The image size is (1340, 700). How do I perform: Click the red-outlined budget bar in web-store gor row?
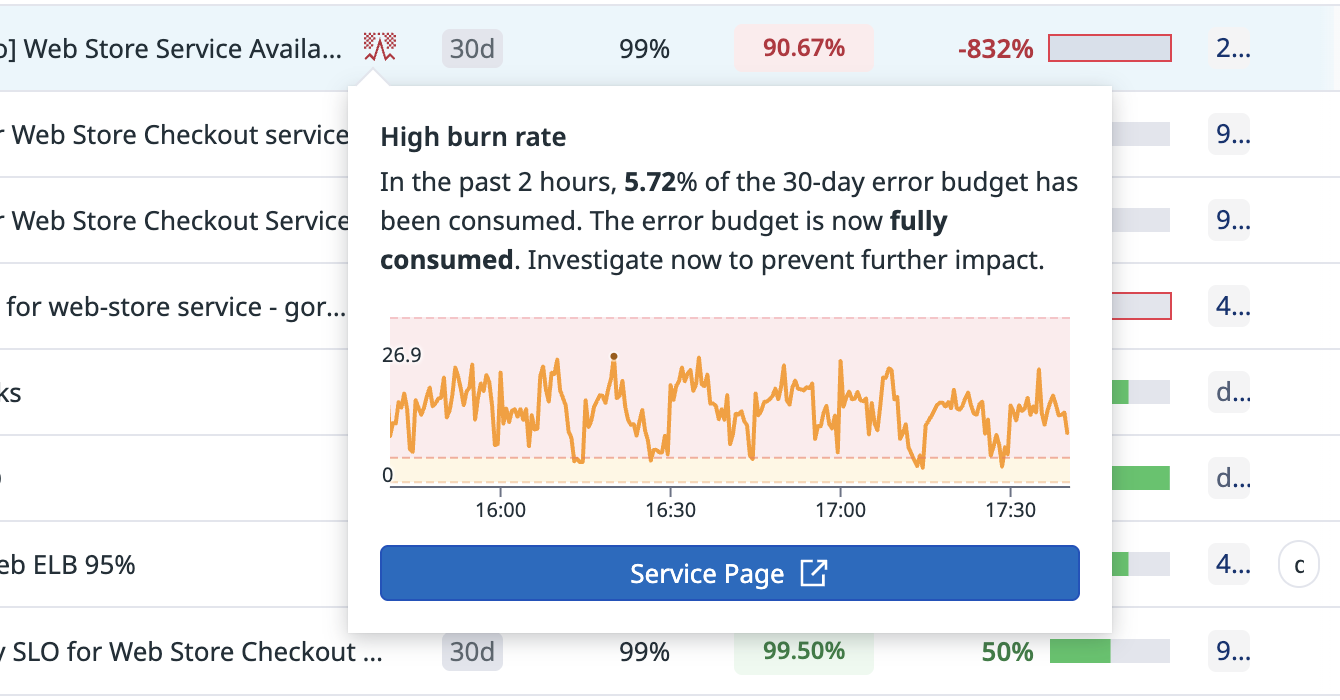pos(1140,306)
